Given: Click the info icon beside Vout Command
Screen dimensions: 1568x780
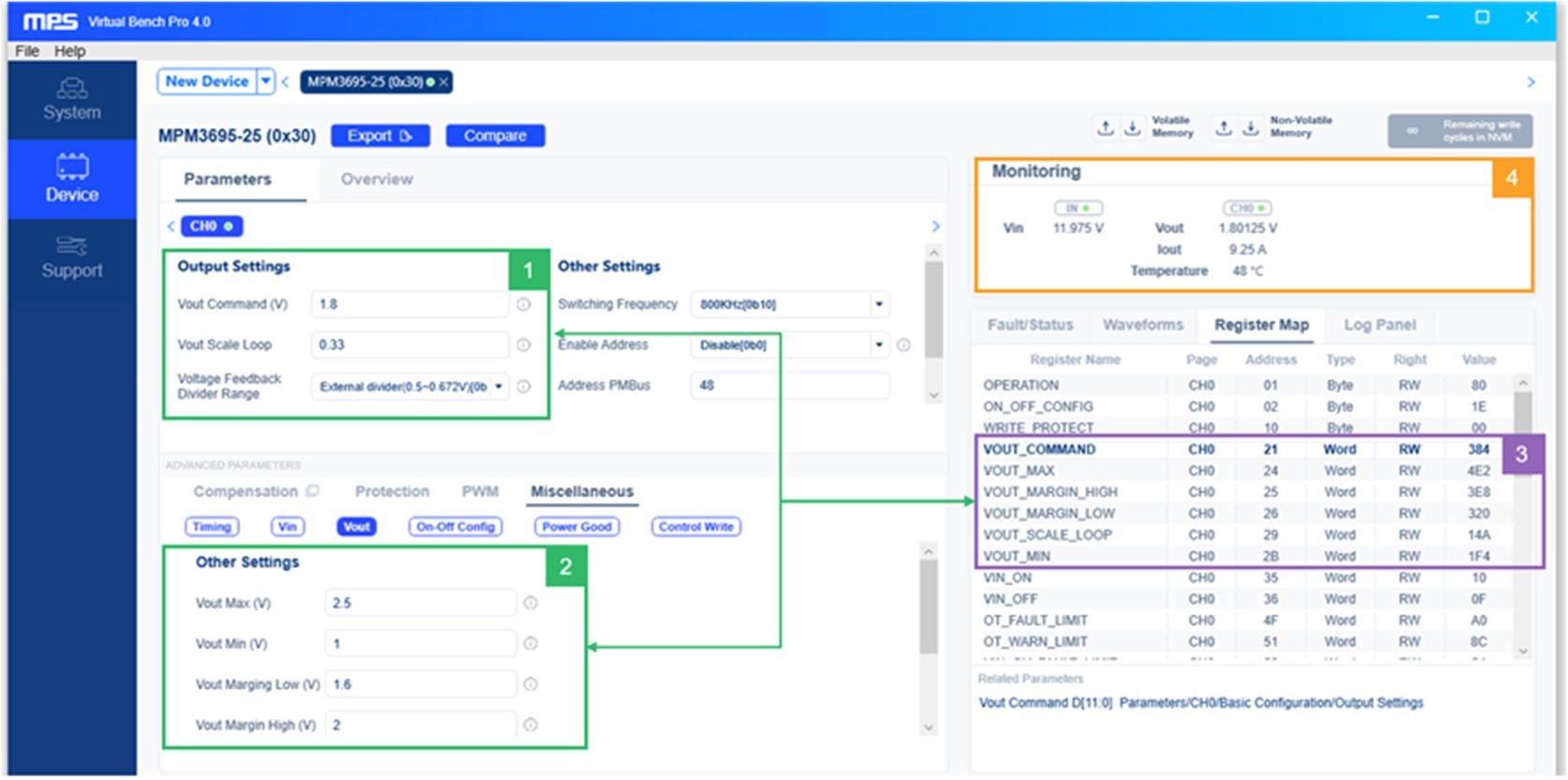Looking at the screenshot, I should point(523,304).
